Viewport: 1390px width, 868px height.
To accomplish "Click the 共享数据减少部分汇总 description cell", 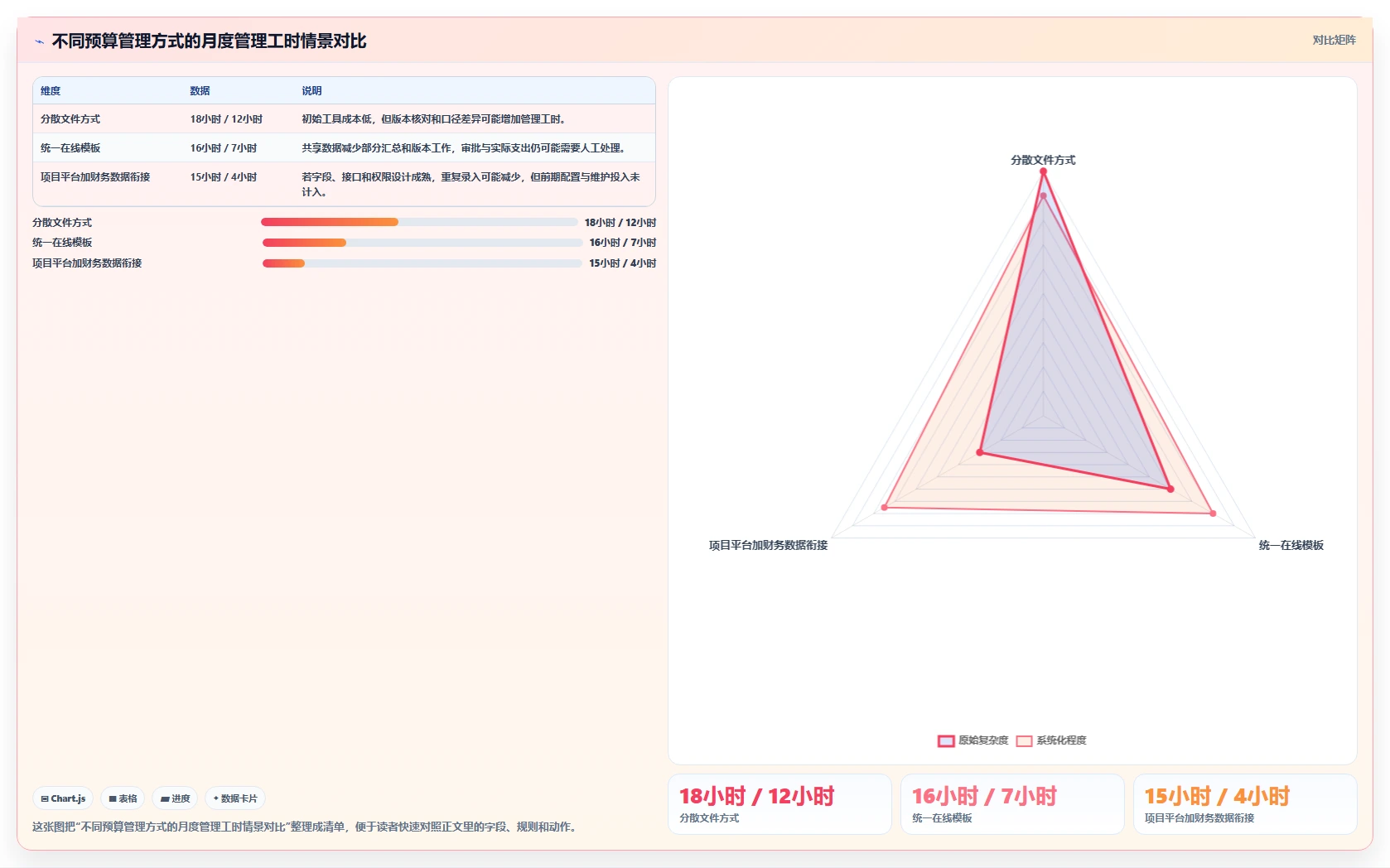I will [x=464, y=148].
